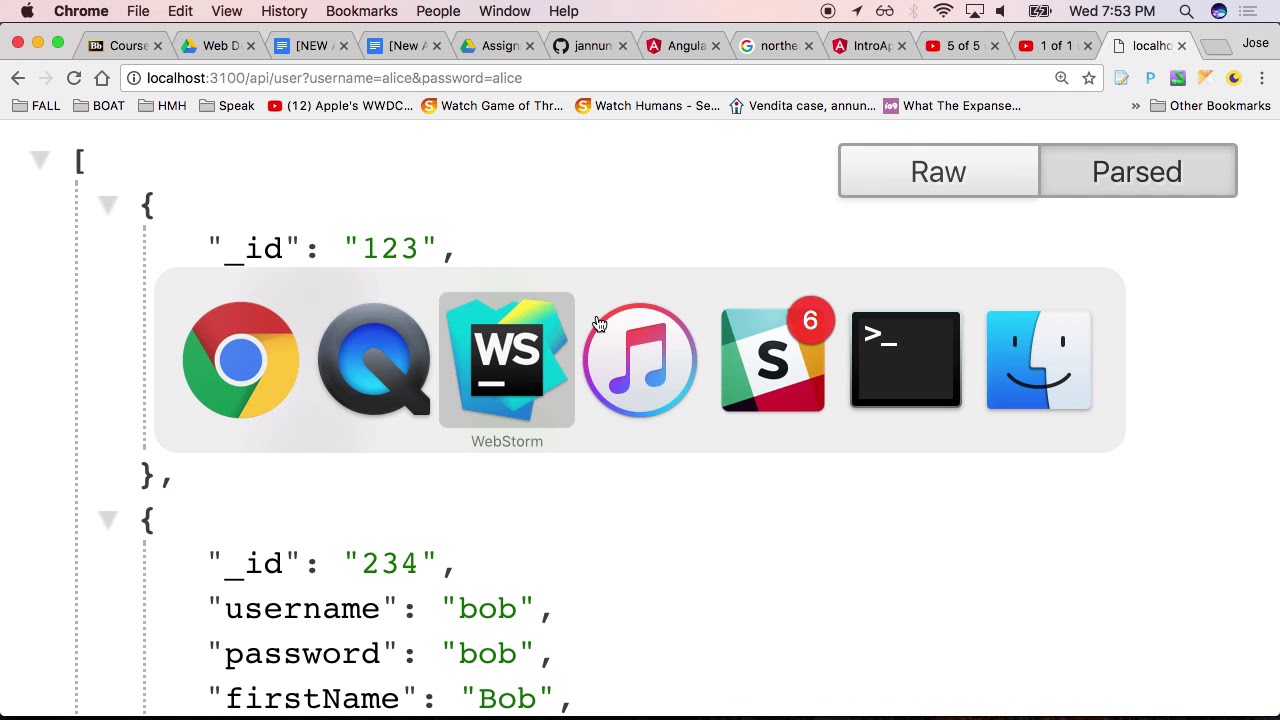Collapse the root JSON array
The image size is (1280, 720).
pos(39,160)
